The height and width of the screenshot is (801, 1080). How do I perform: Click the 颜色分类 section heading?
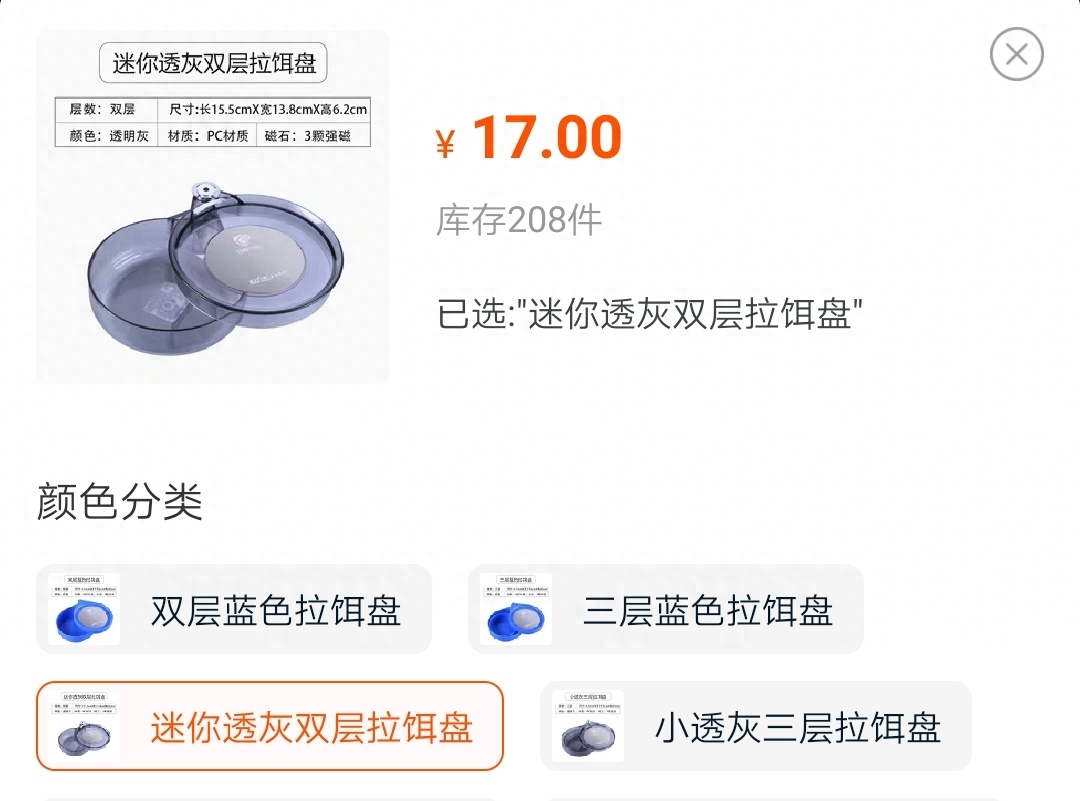(119, 501)
